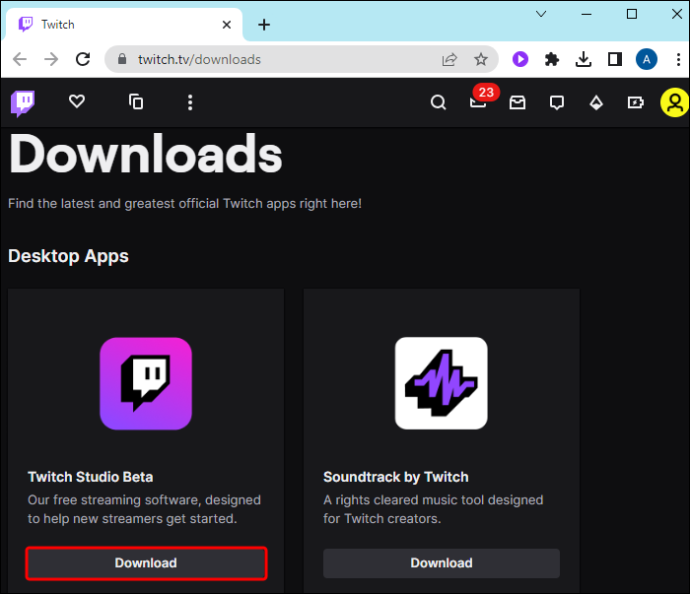Open notifications inbox with 23 badge

click(x=478, y=102)
